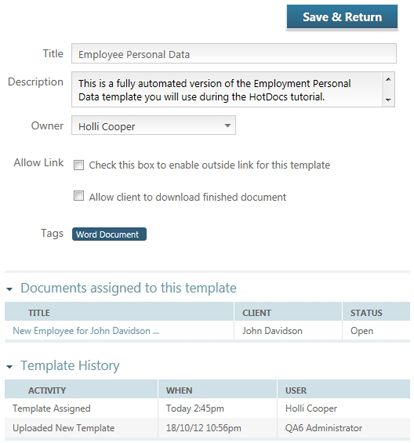Sort documents by STATUS column header
The image size is (414, 443).
coord(366,313)
